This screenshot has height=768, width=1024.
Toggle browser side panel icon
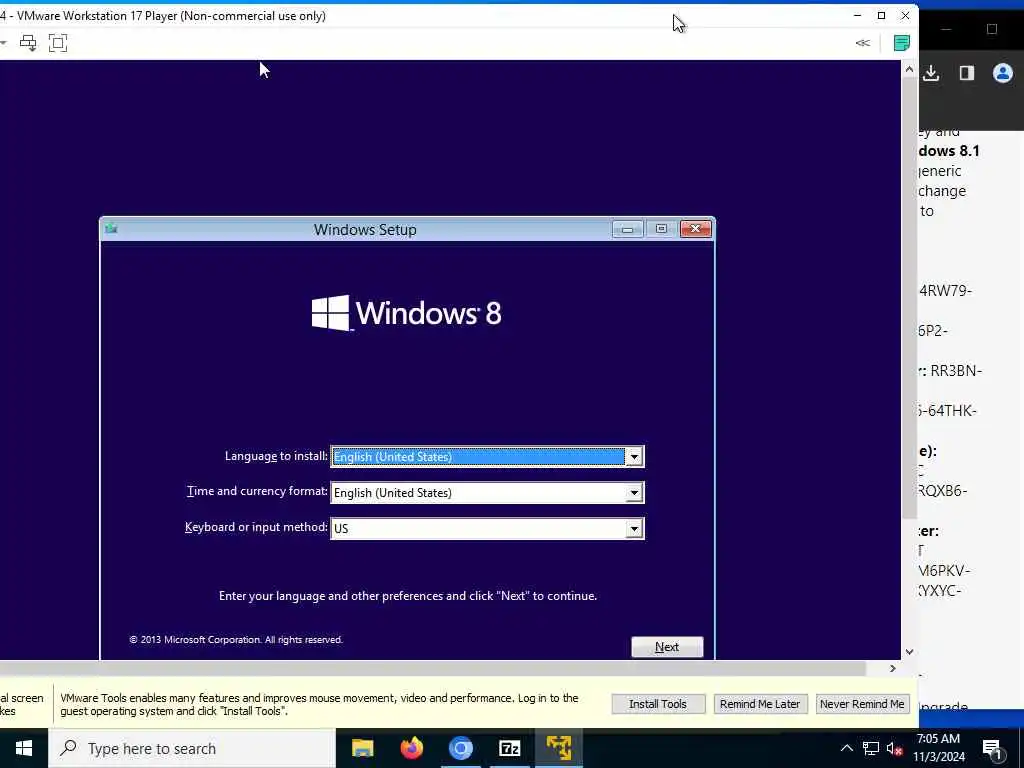(967, 73)
